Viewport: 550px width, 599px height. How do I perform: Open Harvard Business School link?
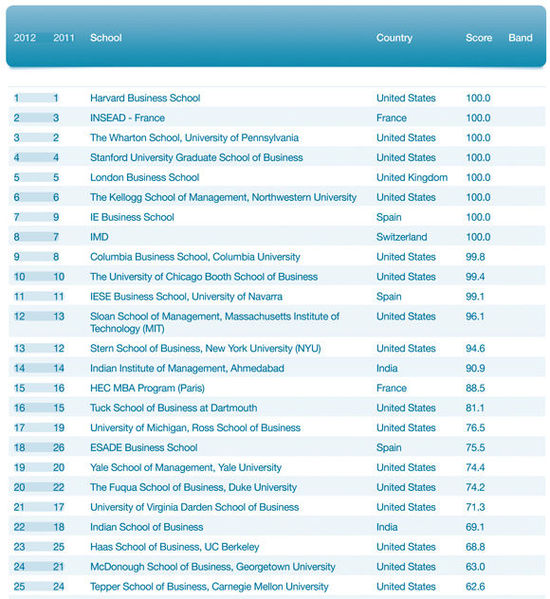point(145,98)
